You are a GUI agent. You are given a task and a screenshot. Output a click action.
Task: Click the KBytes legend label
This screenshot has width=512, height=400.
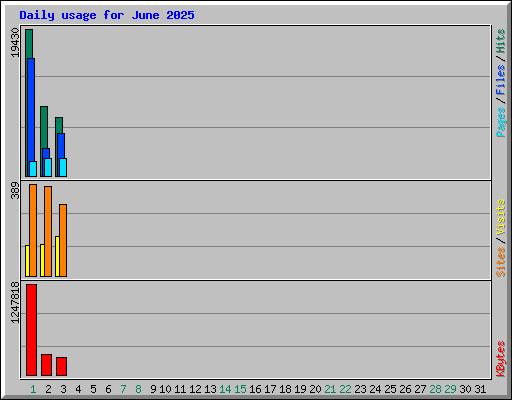click(500, 359)
